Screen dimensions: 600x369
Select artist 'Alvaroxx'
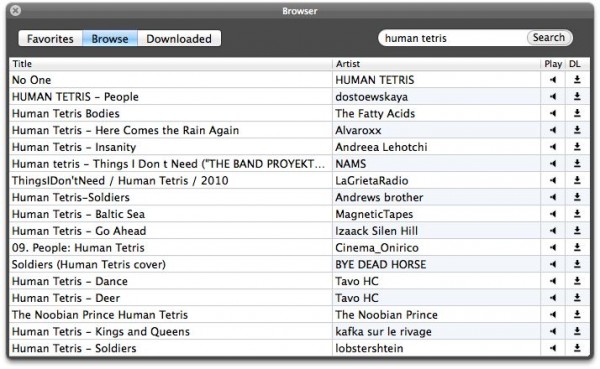pos(358,130)
